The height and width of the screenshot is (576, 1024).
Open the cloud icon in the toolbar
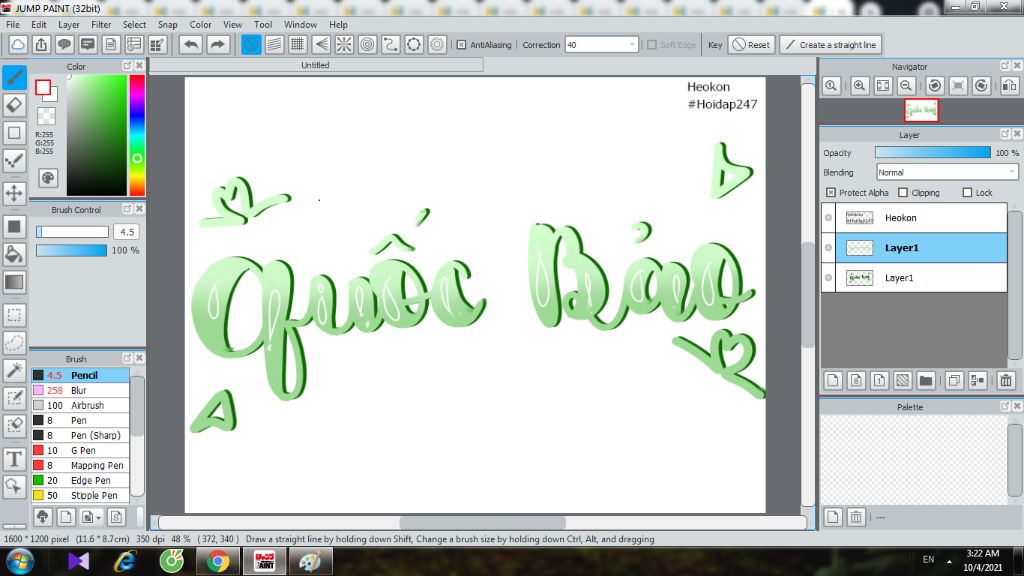coord(18,44)
